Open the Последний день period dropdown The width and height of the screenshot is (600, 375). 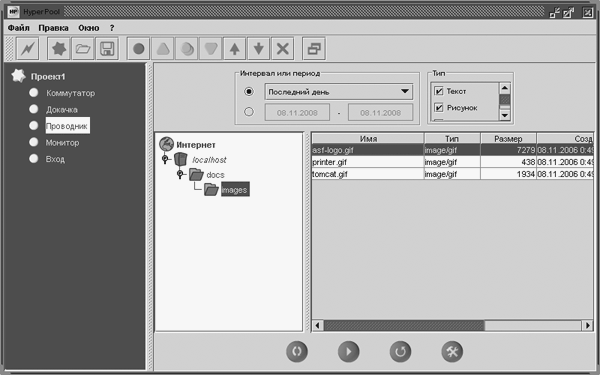pos(339,92)
